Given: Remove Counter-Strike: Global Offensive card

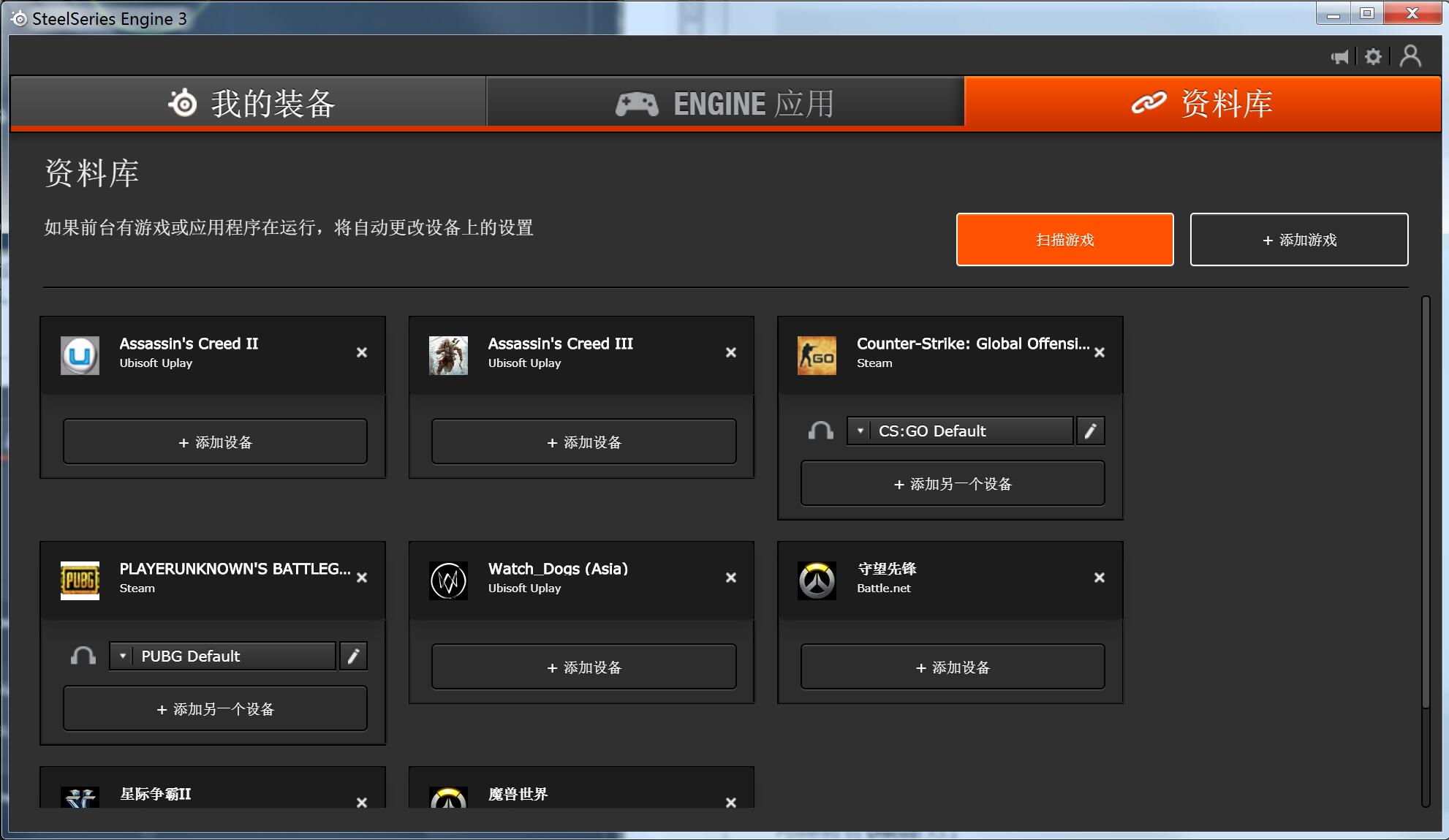Looking at the screenshot, I should (1100, 352).
